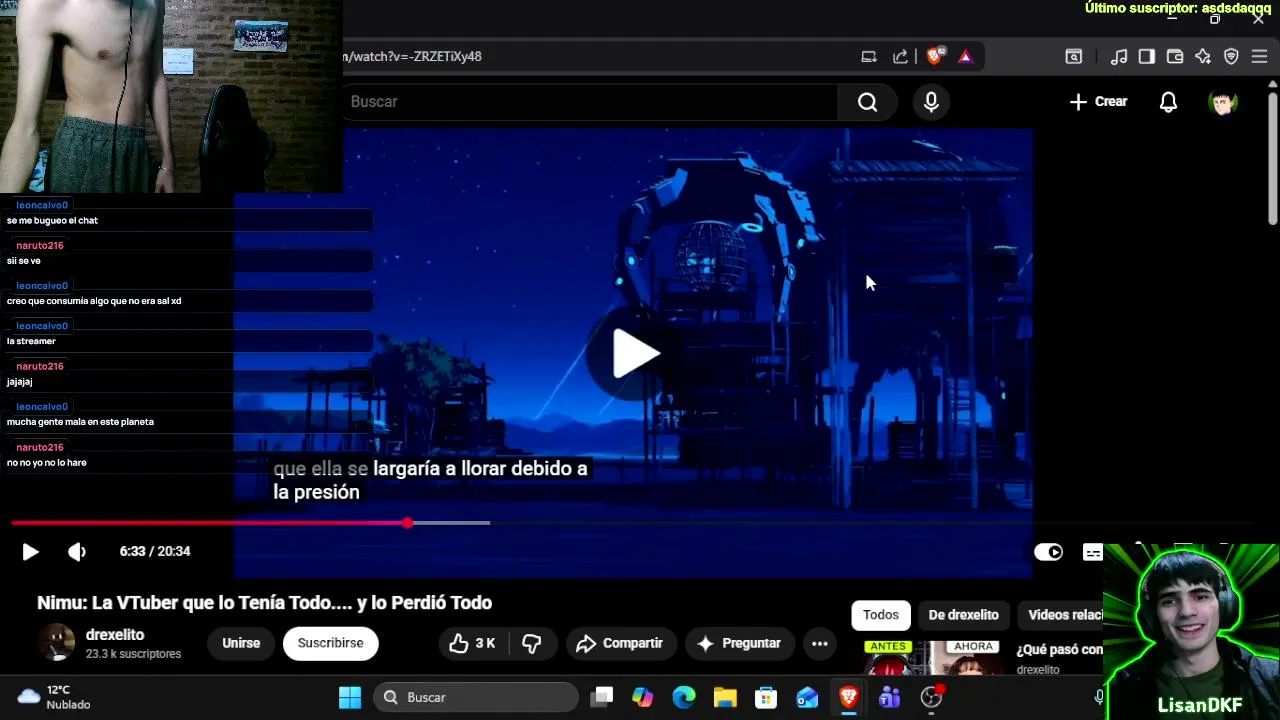Click the Brave browser taskbar icon

point(848,697)
